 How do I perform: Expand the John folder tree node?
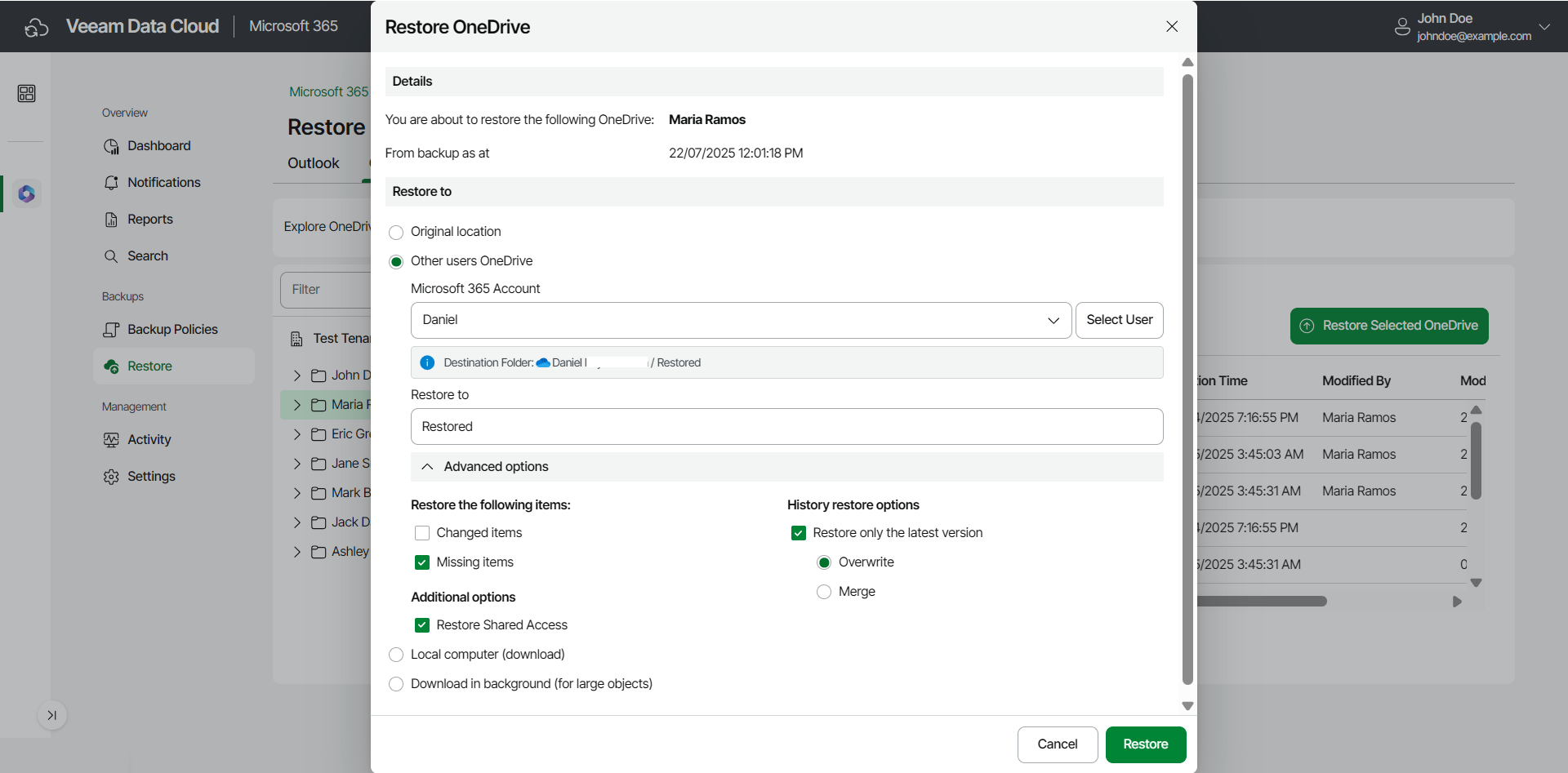pyautogui.click(x=297, y=375)
